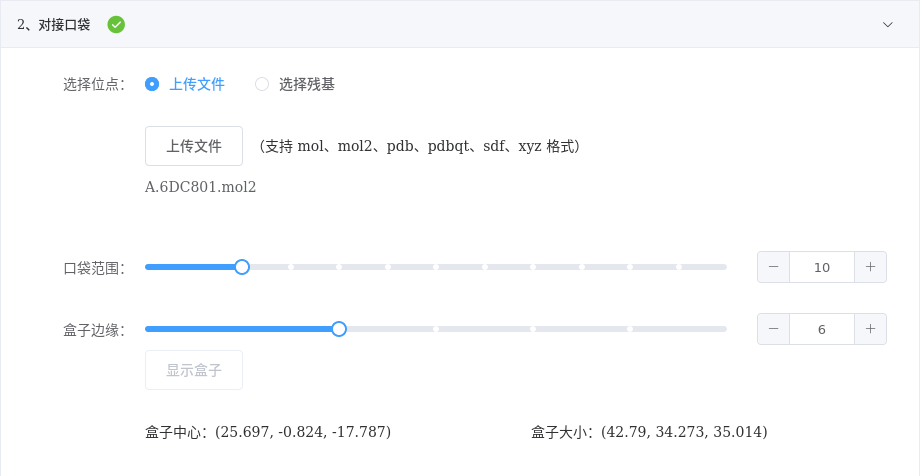Decrease 盒子边缘 value with minus button
The height and width of the screenshot is (476, 920).
coord(774,329)
